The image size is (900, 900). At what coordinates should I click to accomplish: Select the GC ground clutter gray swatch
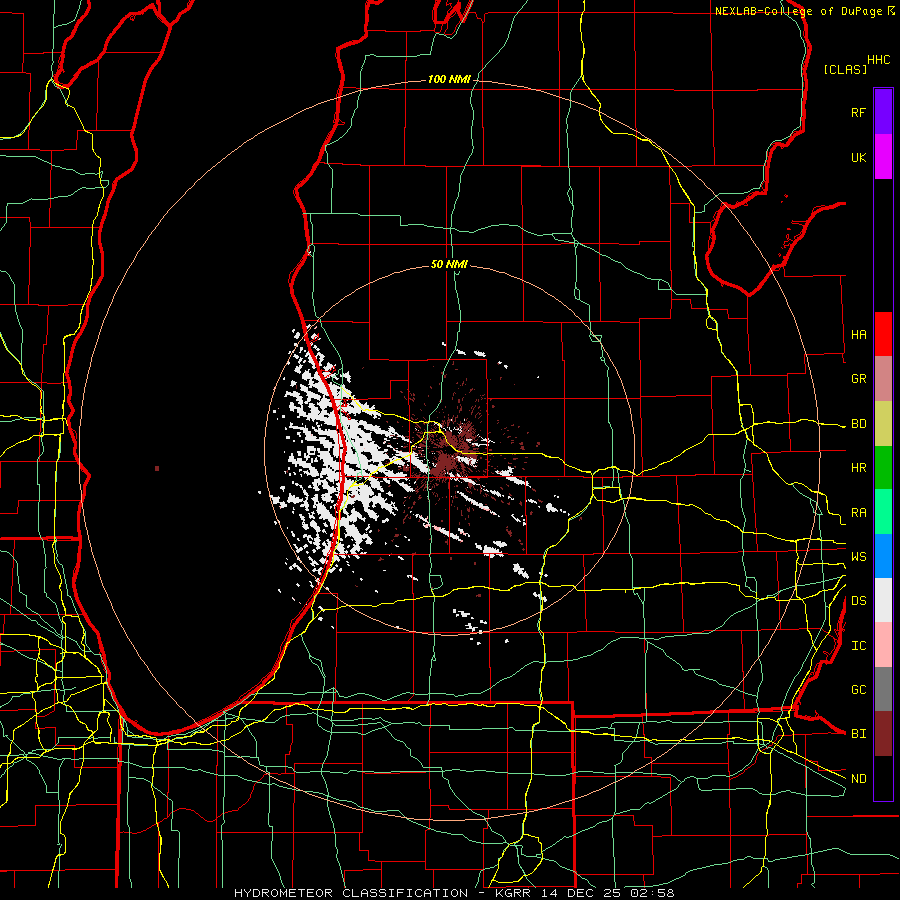pyautogui.click(x=883, y=689)
